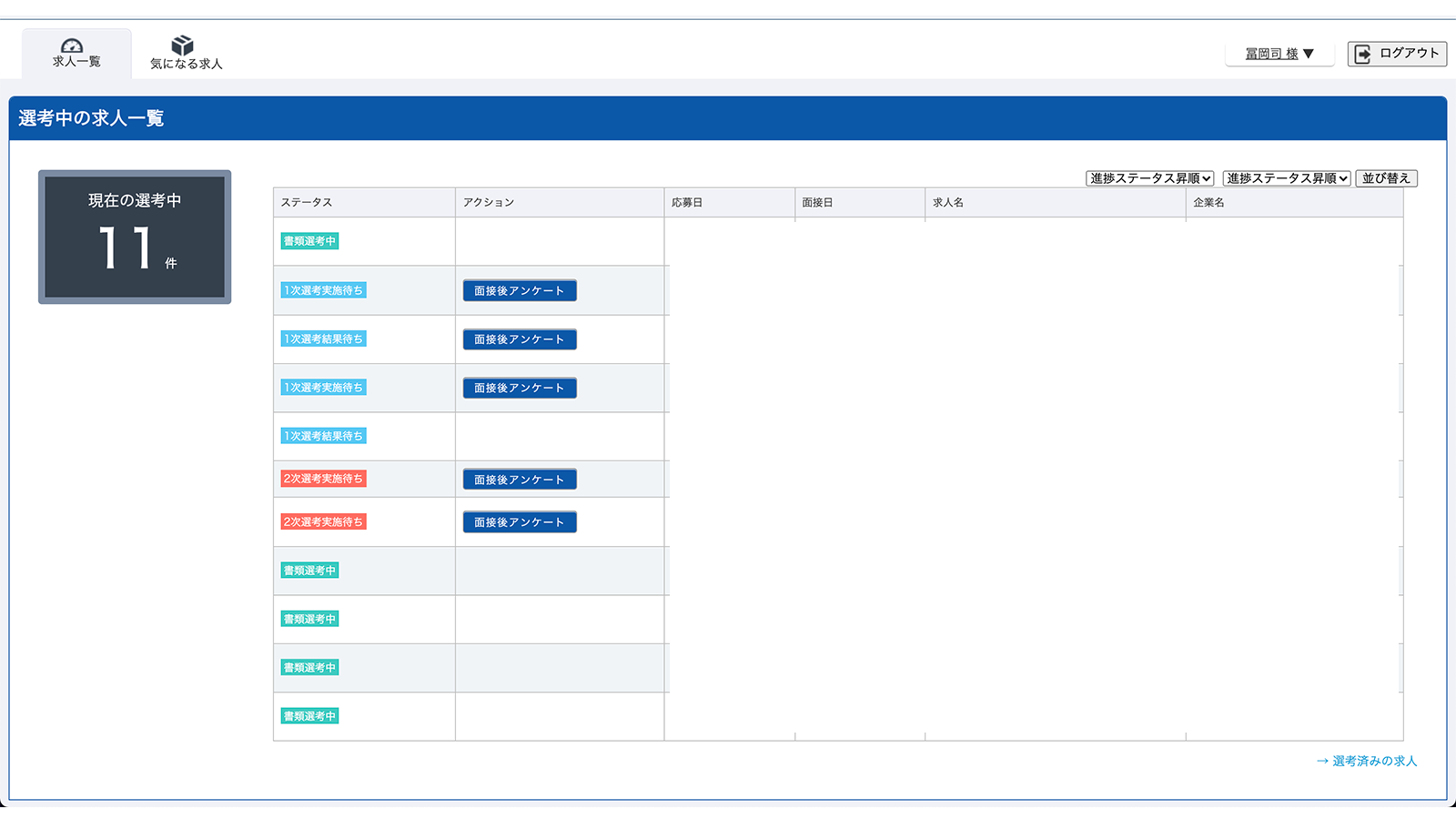Switch to the 気になる求人 tab
Image resolution: width=1456 pixels, height=819 pixels.
(x=187, y=54)
